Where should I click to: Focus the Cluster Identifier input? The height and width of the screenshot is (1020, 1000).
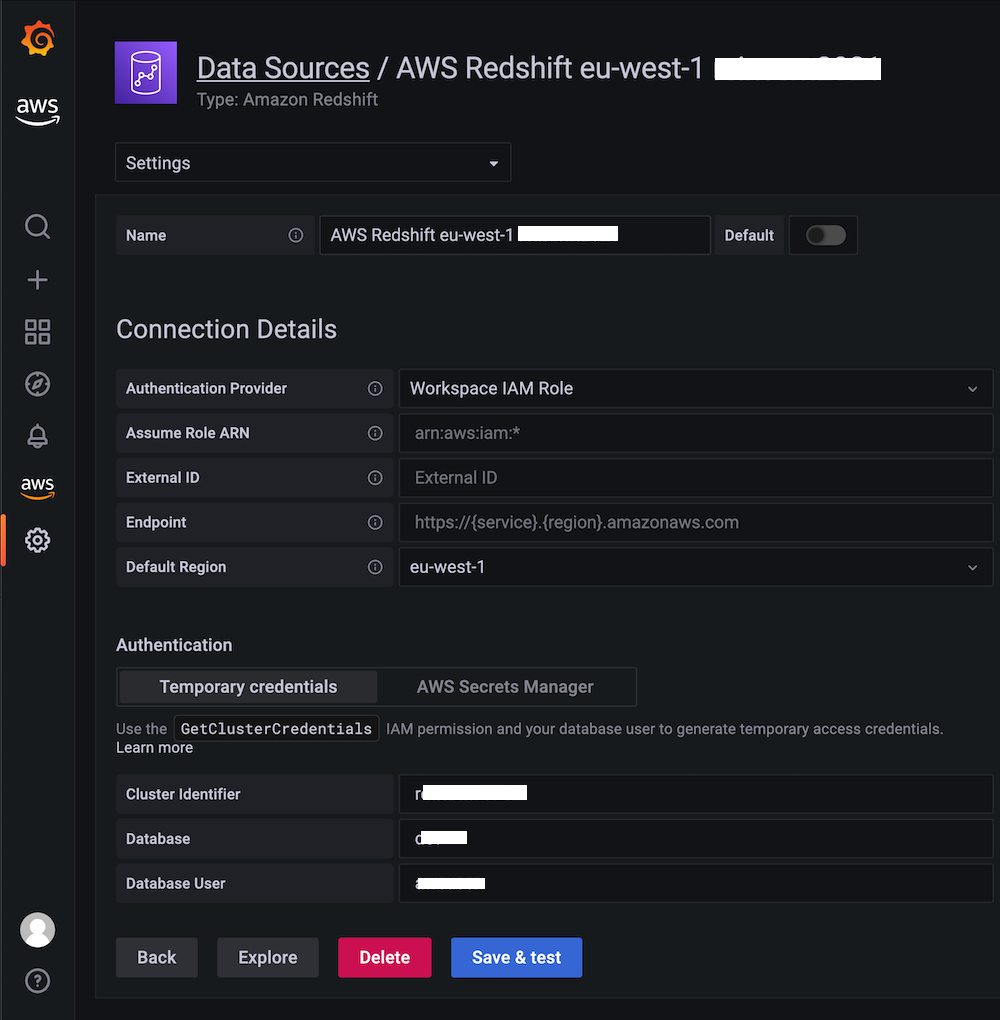pos(696,794)
